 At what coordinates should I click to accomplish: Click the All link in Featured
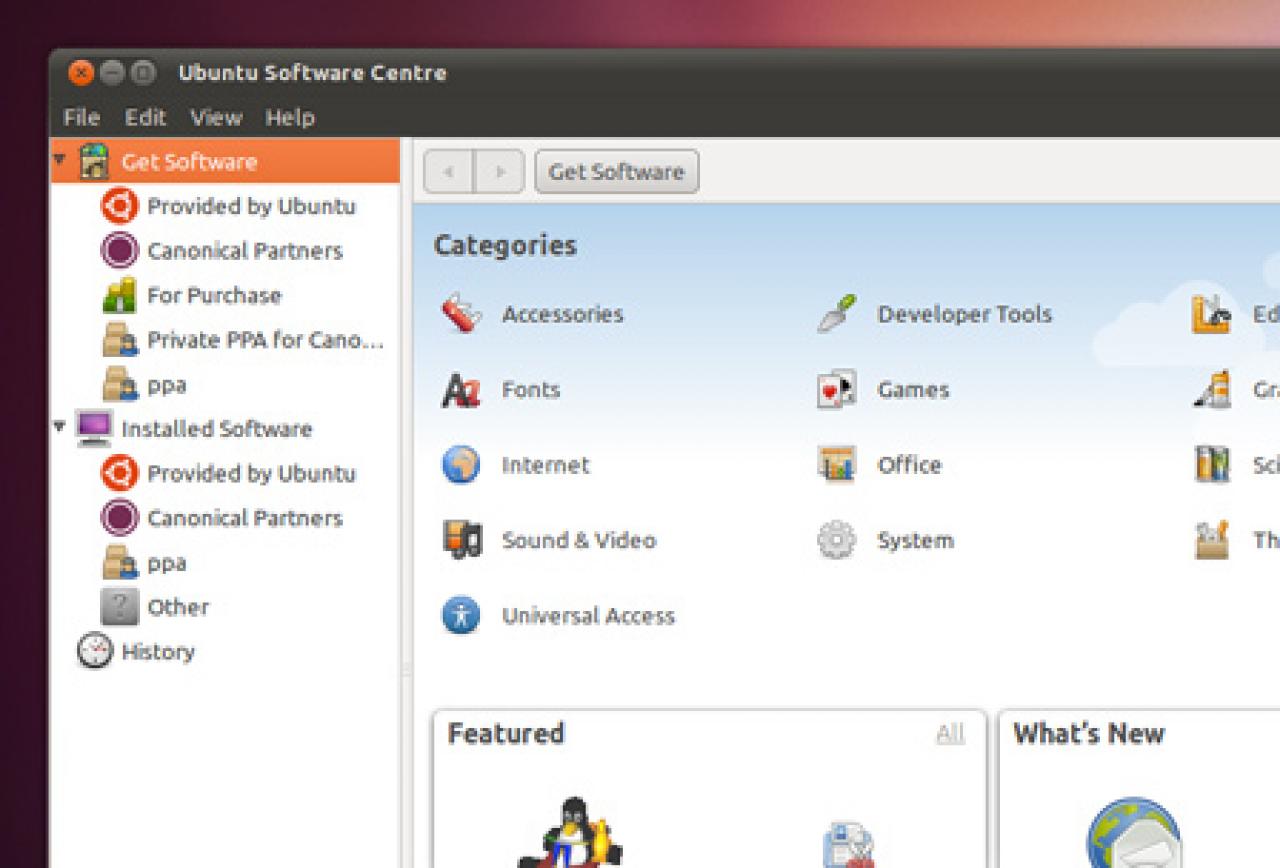[950, 734]
